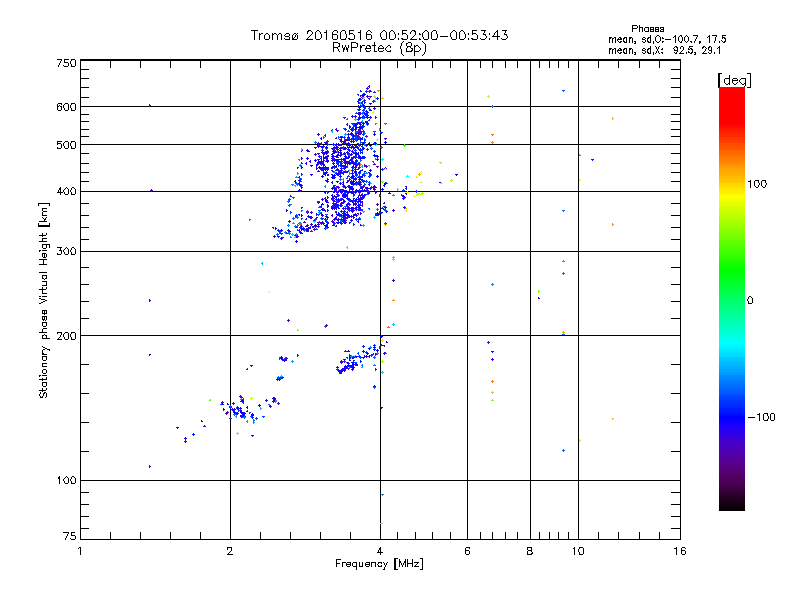Click the y-axis label "750"
The width and height of the screenshot is (800, 600).
pos(66,63)
